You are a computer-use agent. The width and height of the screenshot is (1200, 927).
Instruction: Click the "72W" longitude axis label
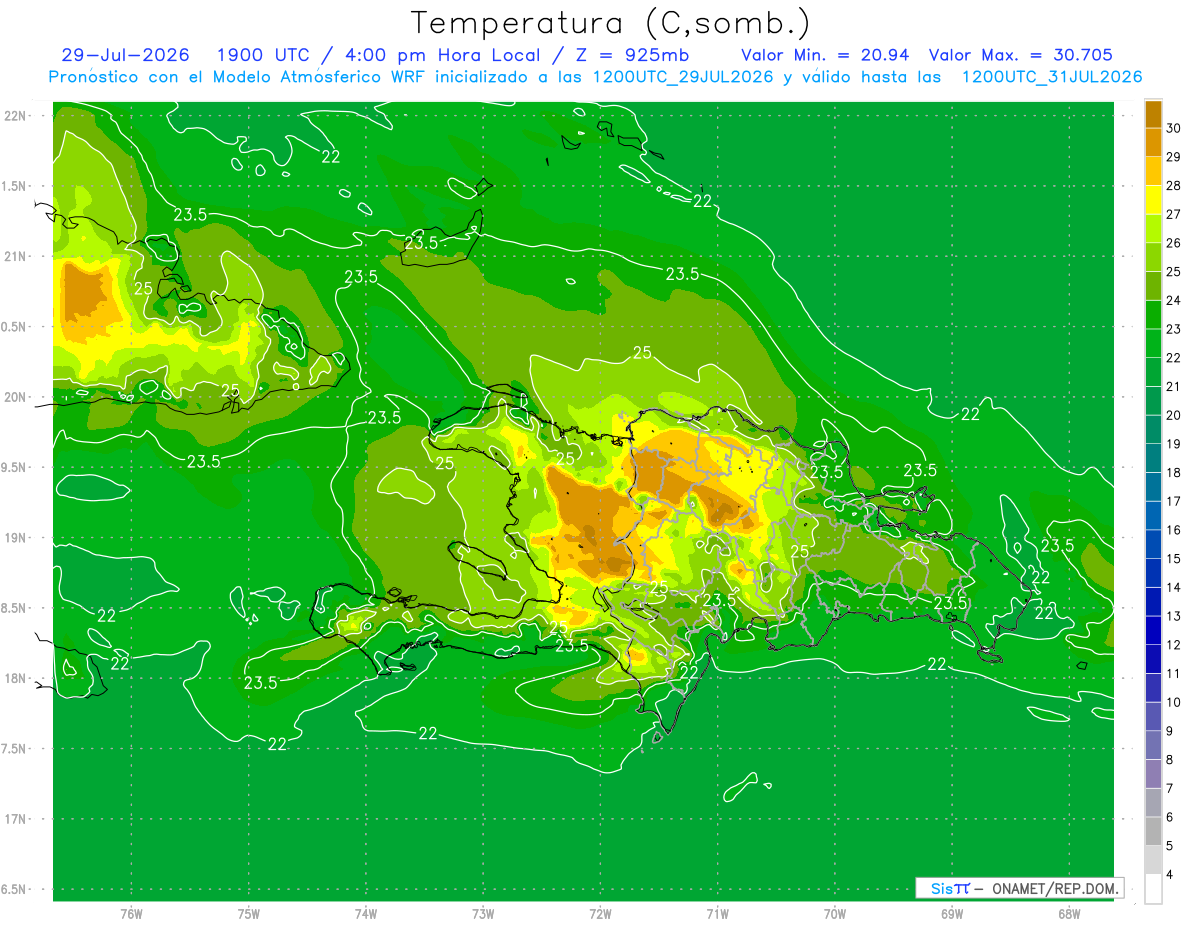(x=600, y=913)
